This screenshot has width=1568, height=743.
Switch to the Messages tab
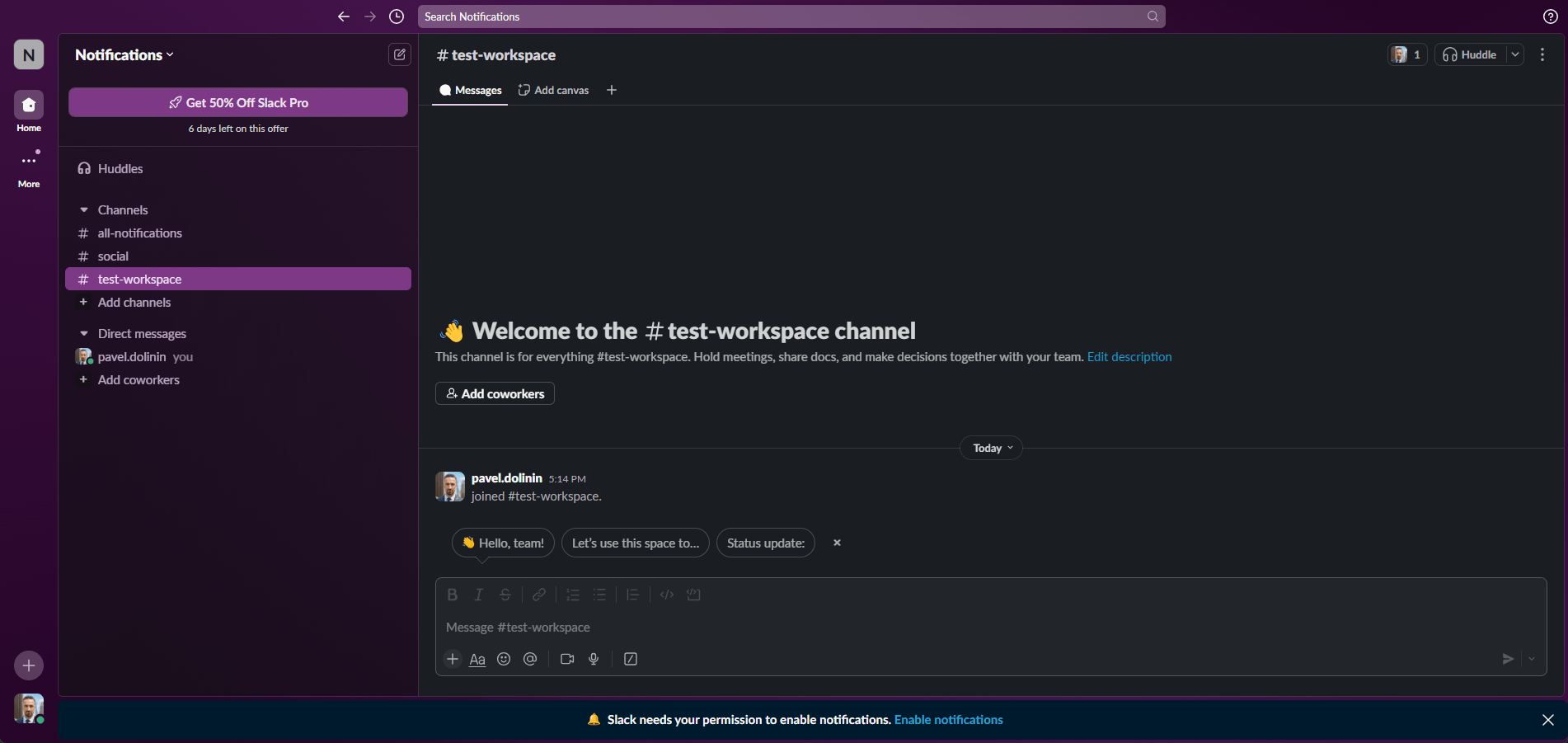coord(471,90)
